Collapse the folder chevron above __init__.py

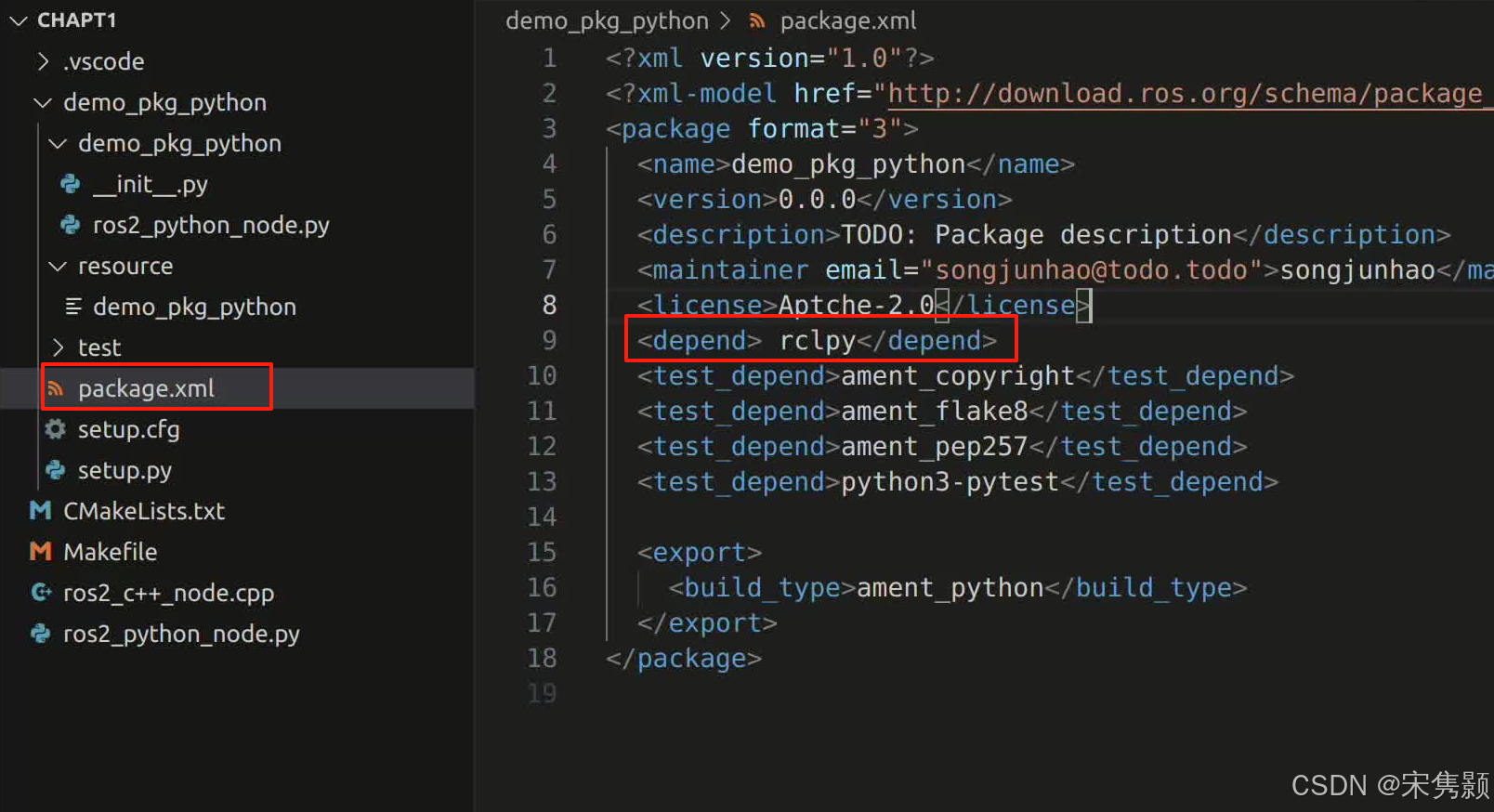click(58, 143)
